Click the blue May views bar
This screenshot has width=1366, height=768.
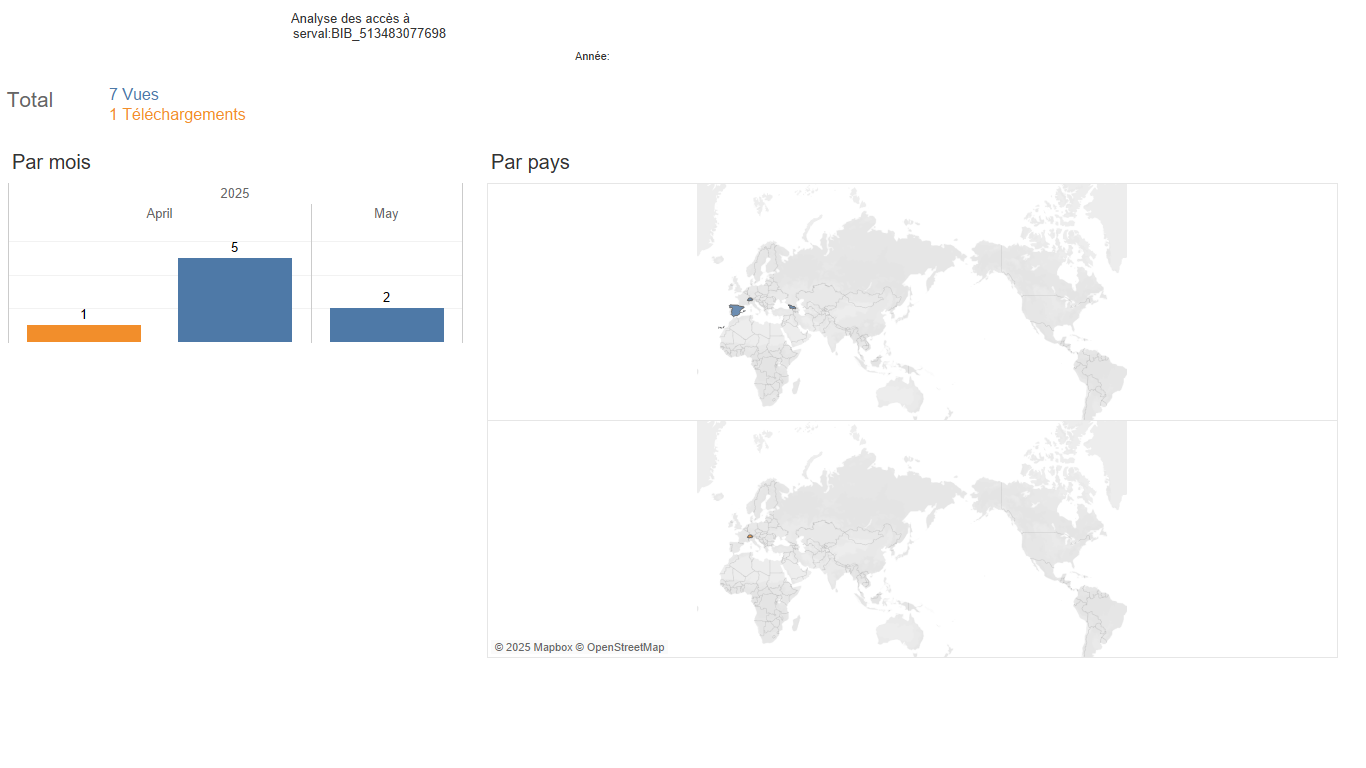tap(387, 325)
